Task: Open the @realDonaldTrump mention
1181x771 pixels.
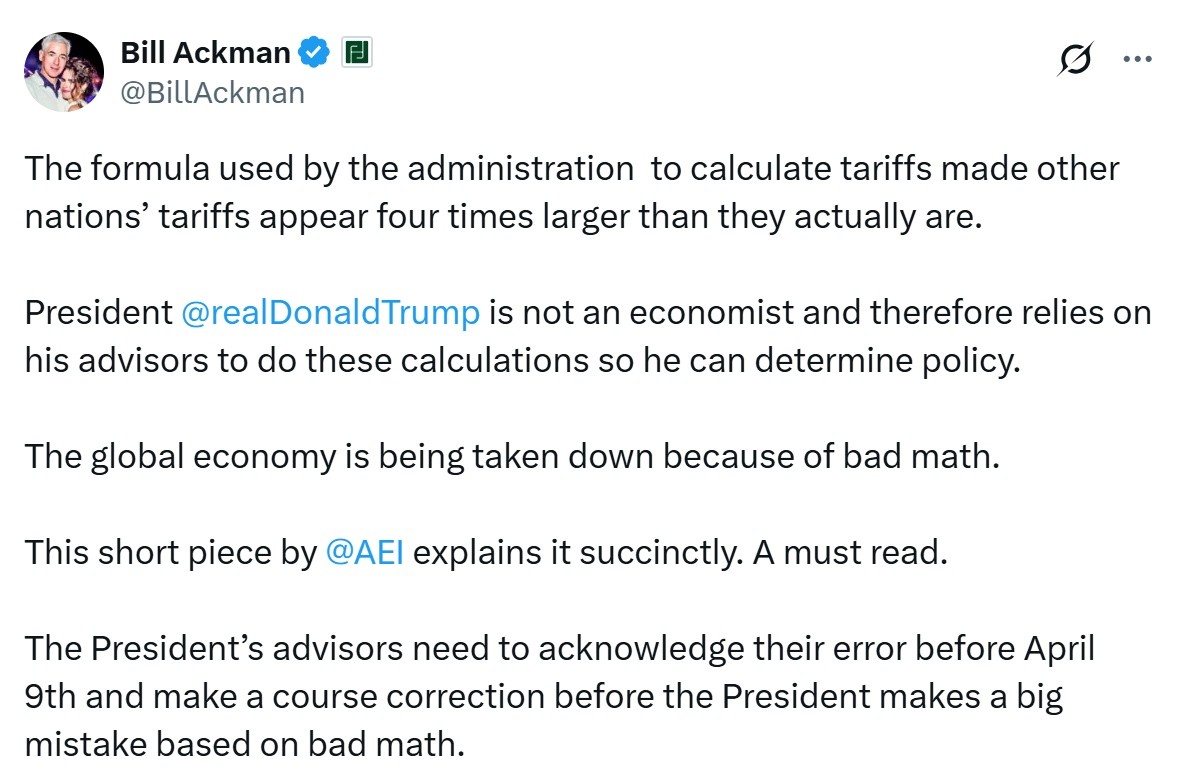Action: click(330, 312)
